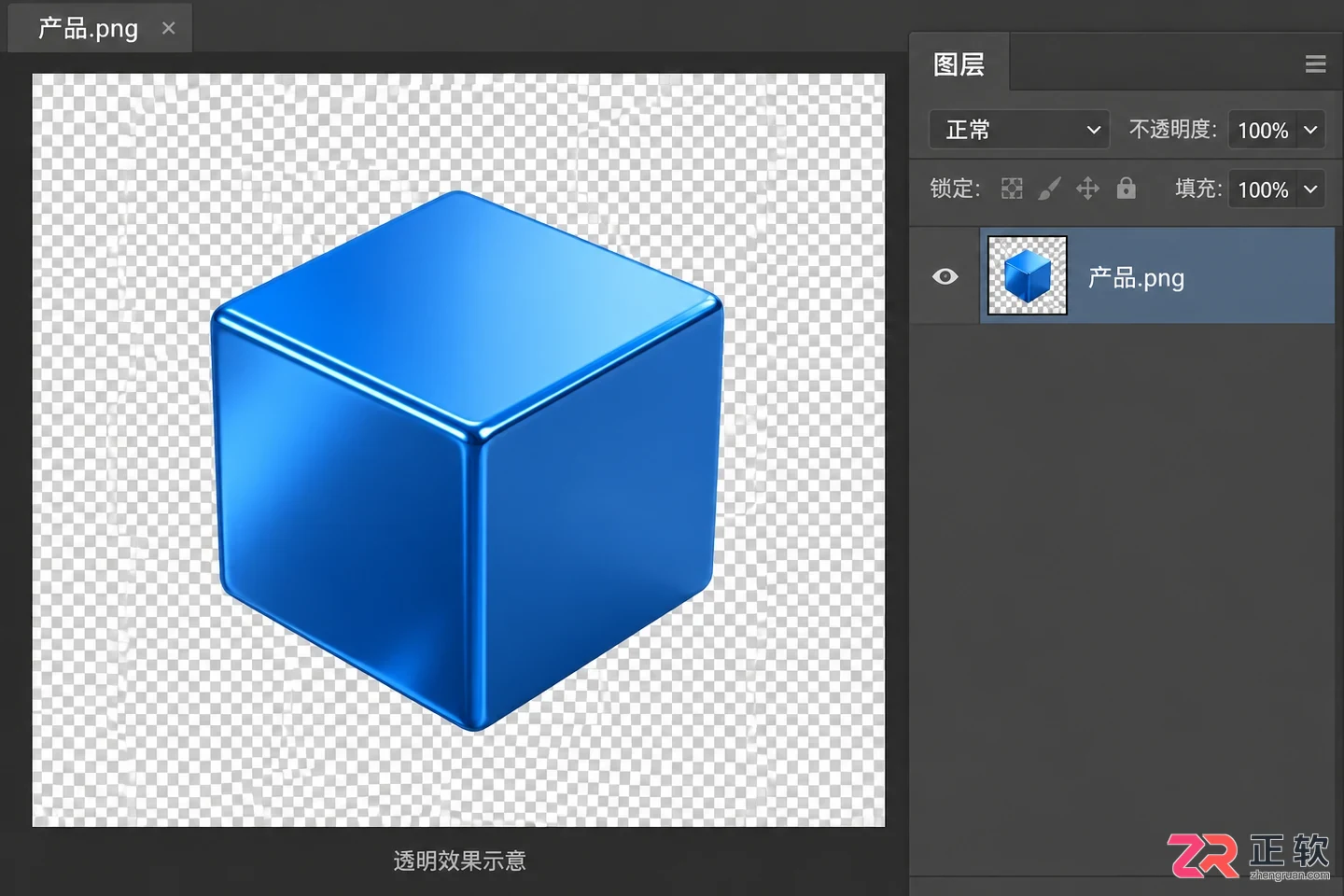Open the 正常 blend mode dropdown
1344x896 pixels.
pyautogui.click(x=1019, y=130)
